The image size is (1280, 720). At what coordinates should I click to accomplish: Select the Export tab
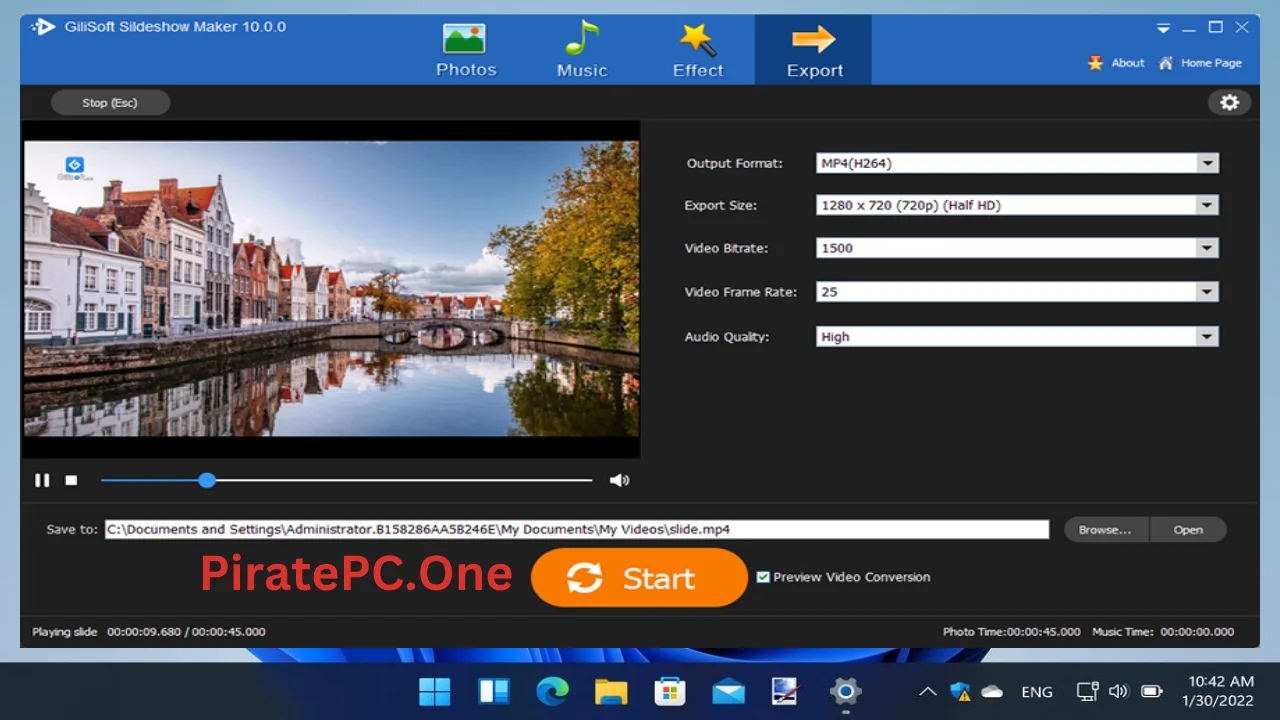pyautogui.click(x=814, y=50)
